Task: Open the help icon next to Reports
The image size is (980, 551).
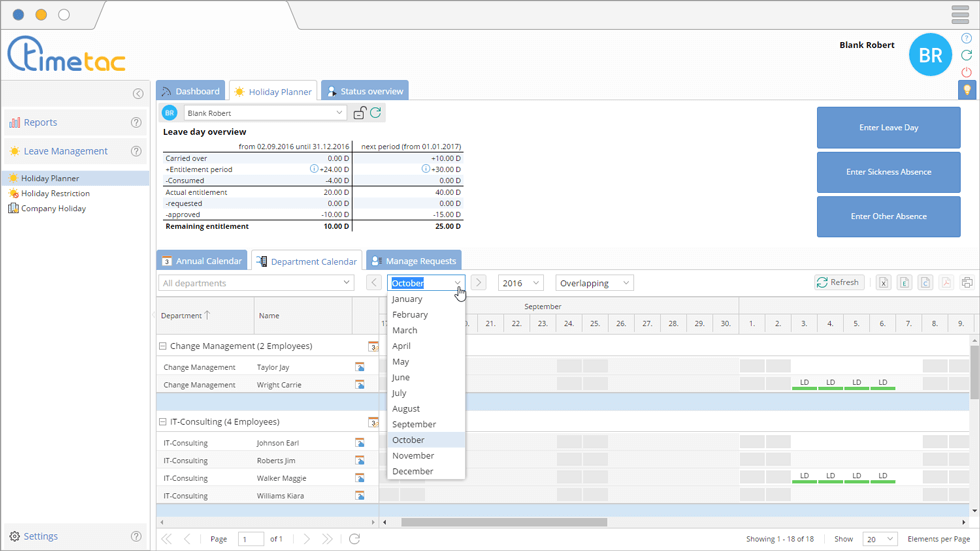Action: click(x=136, y=123)
